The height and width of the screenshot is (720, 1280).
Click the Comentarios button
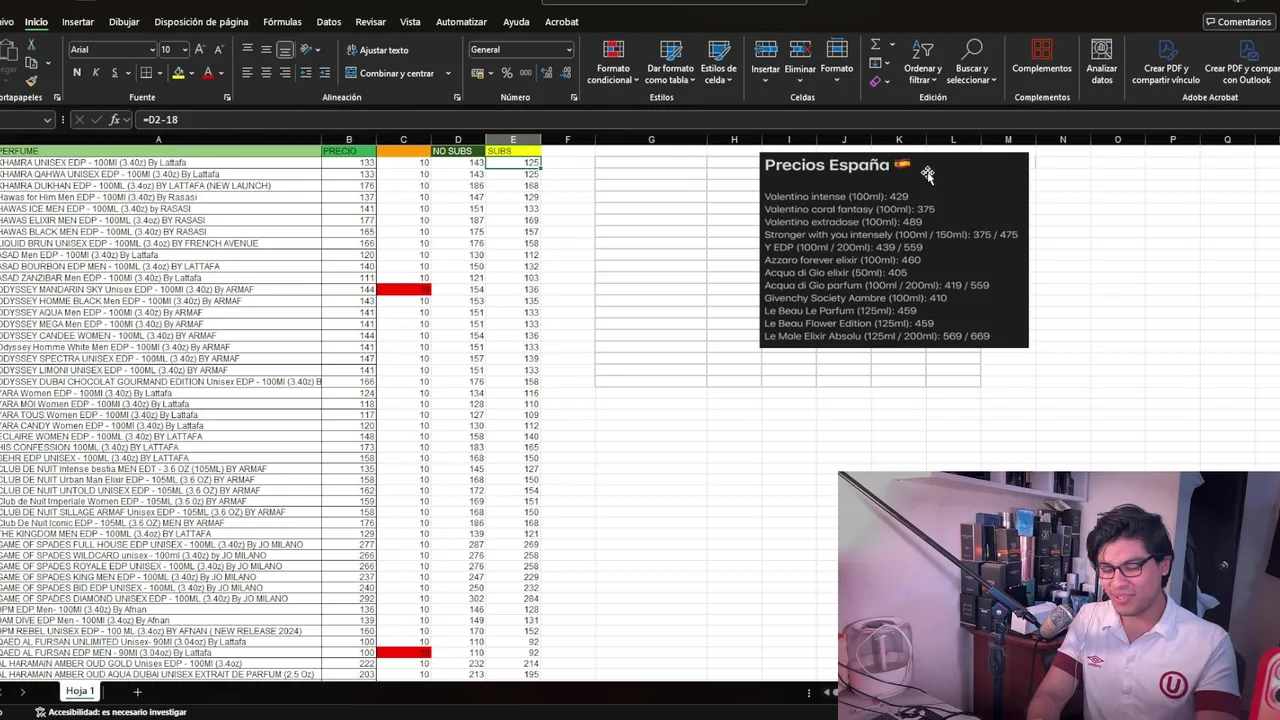coord(1238,22)
